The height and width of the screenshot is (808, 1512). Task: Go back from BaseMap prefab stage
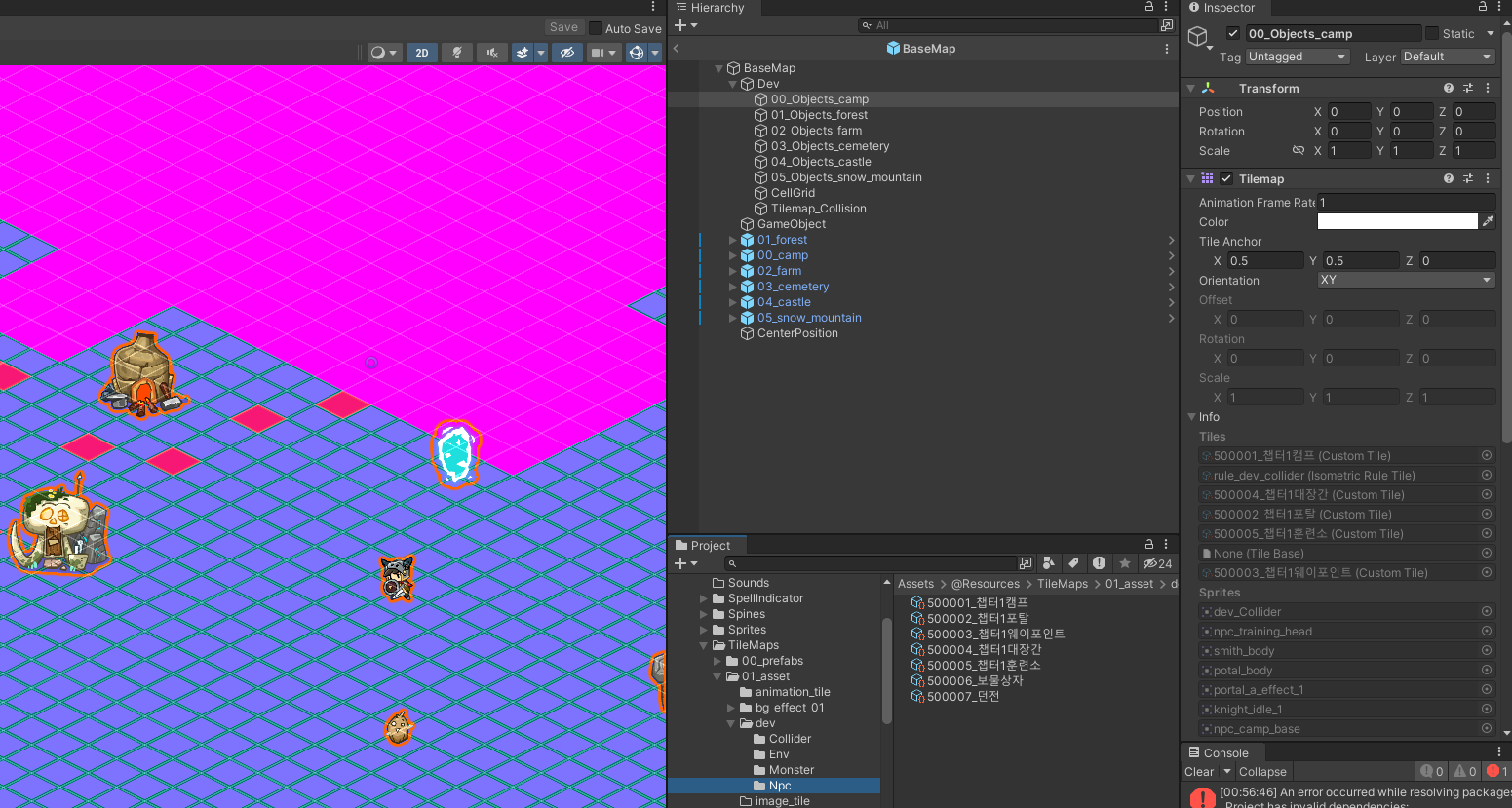[677, 48]
